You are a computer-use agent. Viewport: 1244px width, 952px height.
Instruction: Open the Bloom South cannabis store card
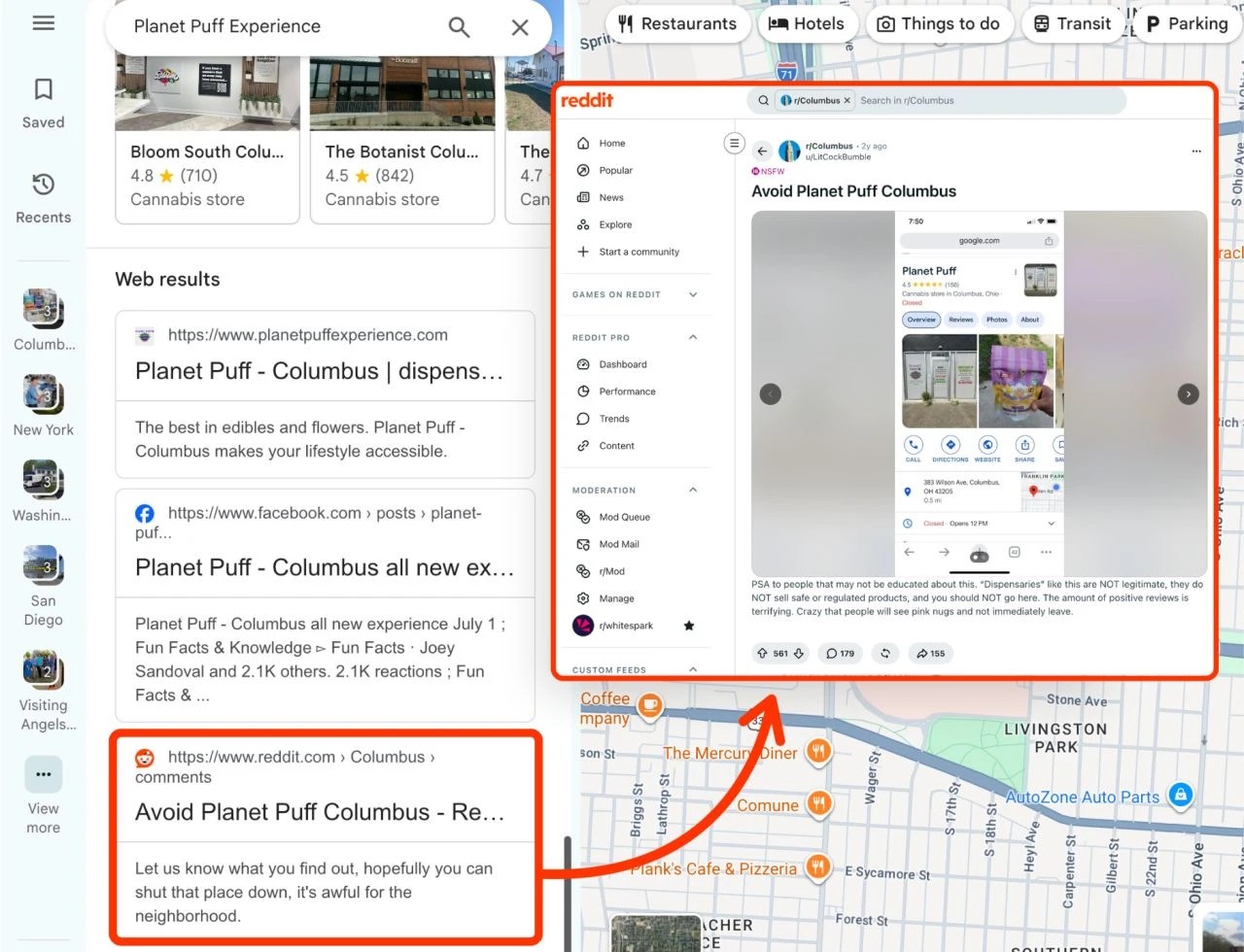coord(207,140)
